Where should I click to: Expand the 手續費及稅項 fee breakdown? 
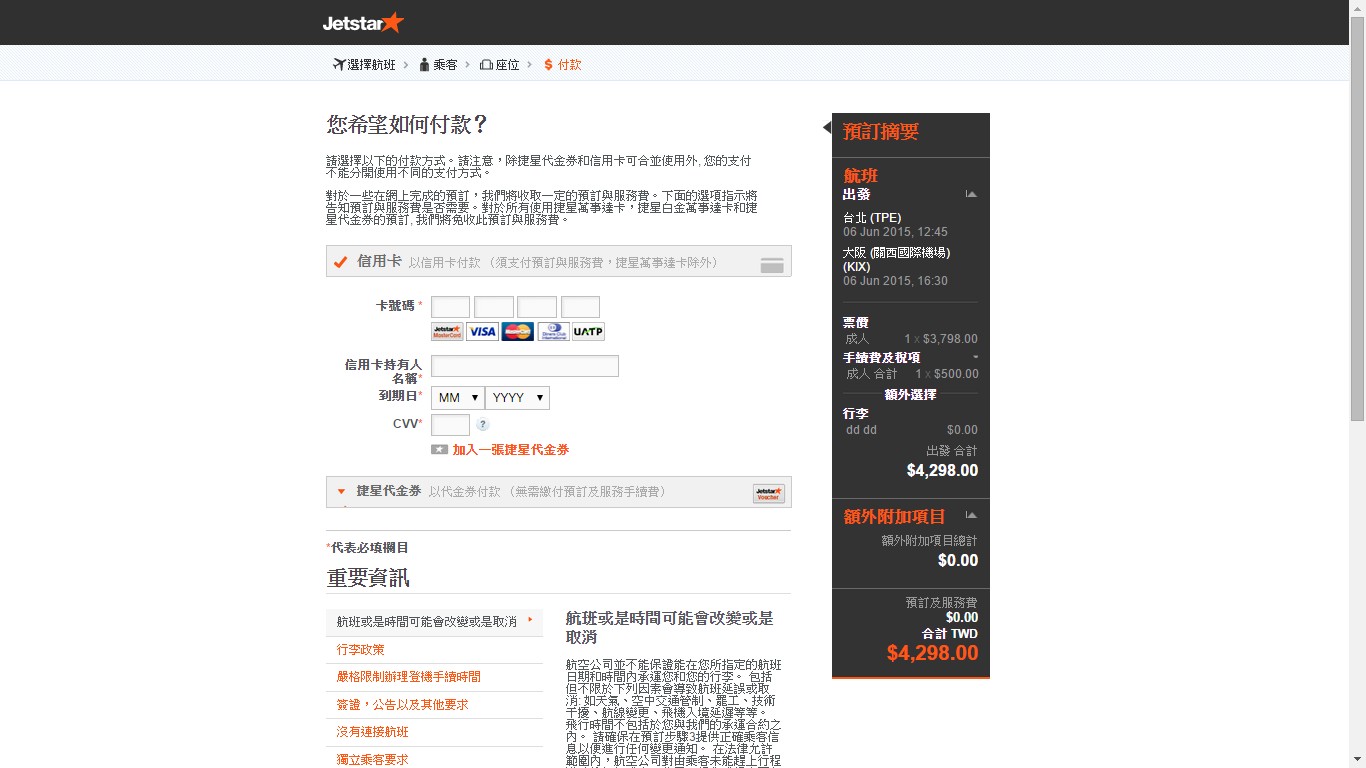coord(975,357)
